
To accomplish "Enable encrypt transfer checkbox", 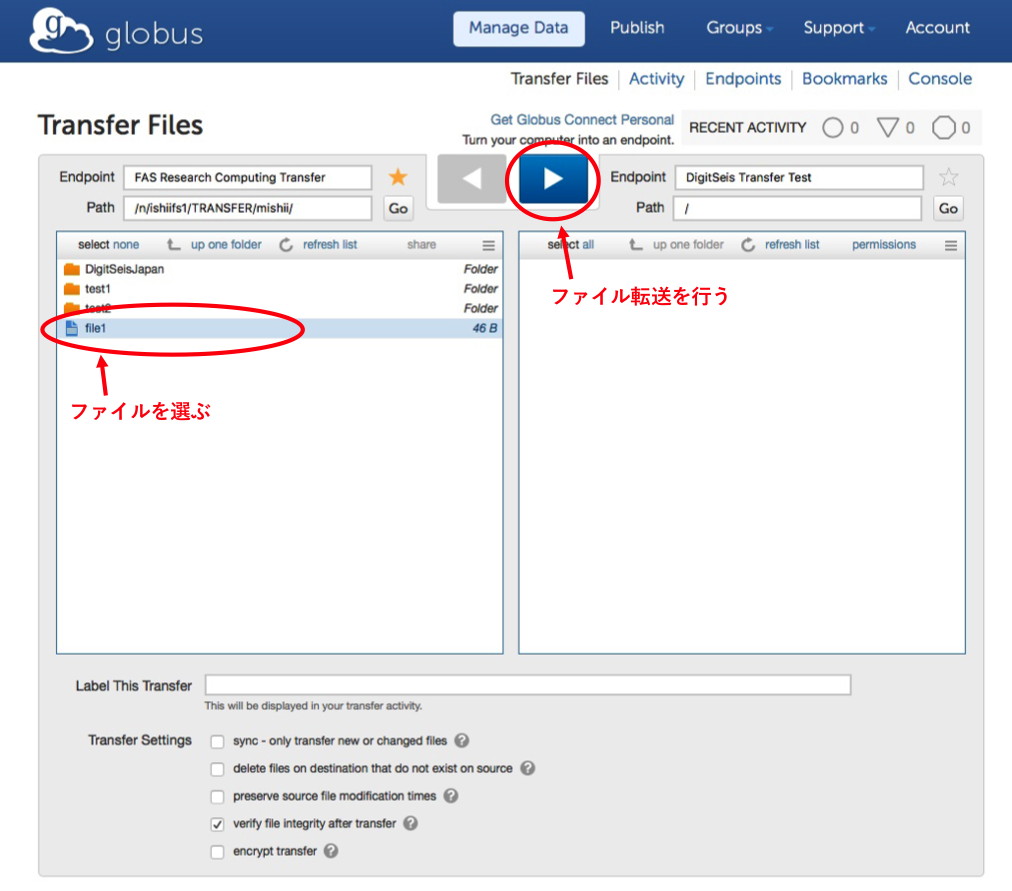I will point(218,852).
